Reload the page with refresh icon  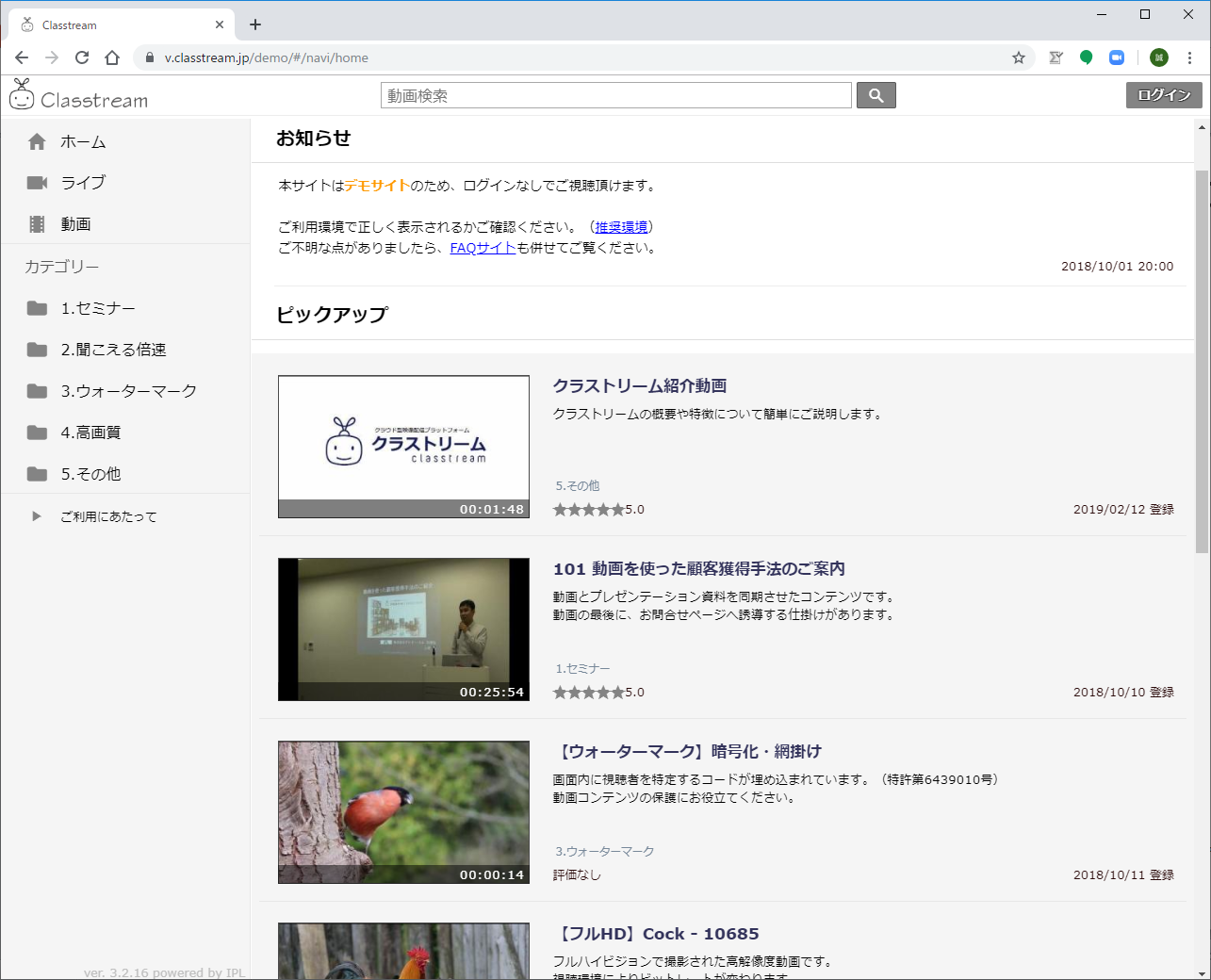coord(82,57)
